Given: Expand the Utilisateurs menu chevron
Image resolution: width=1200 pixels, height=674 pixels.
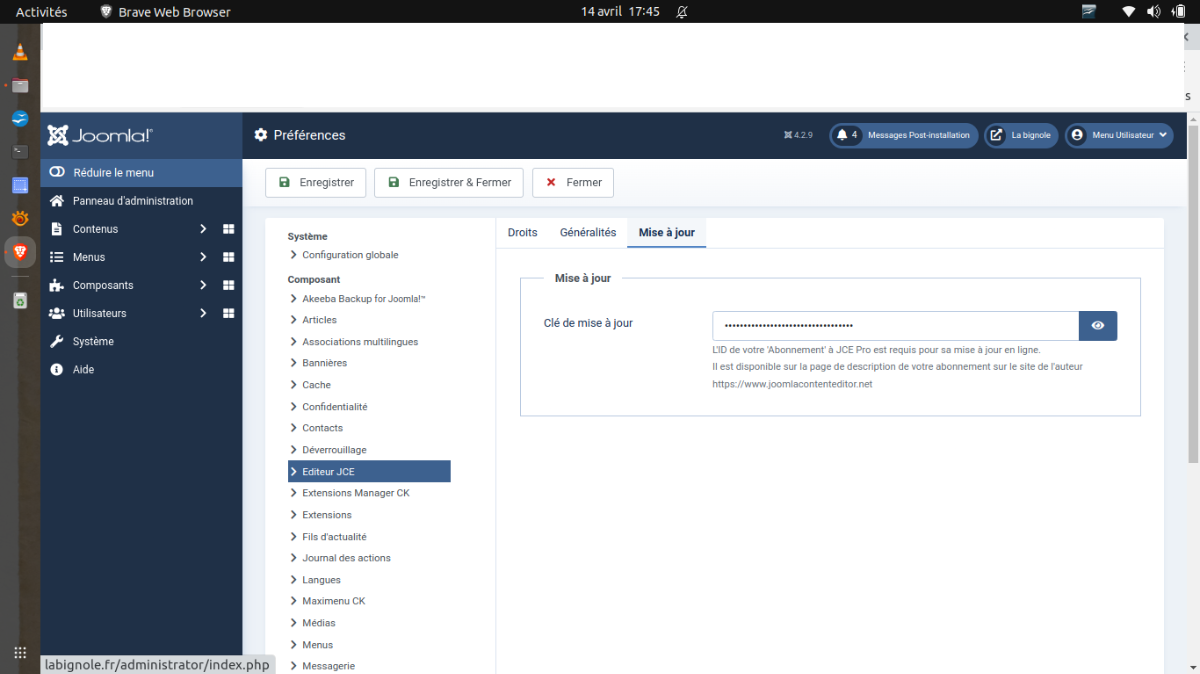Looking at the screenshot, I should pyautogui.click(x=203, y=313).
